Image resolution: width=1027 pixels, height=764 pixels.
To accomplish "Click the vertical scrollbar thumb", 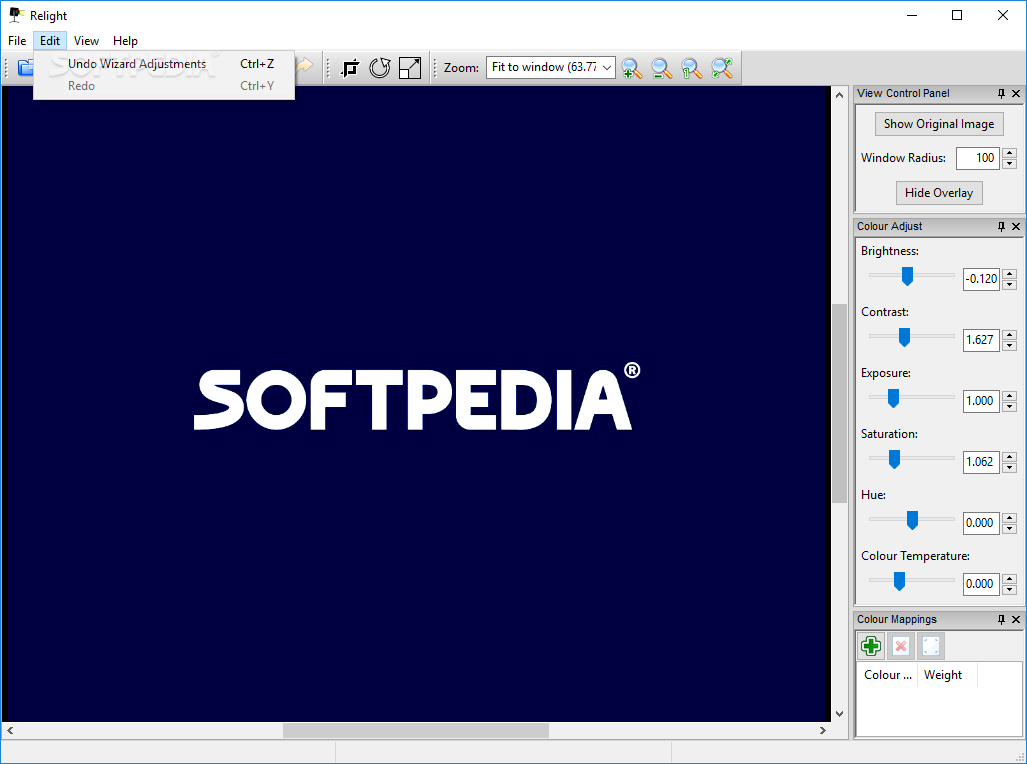I will (839, 404).
